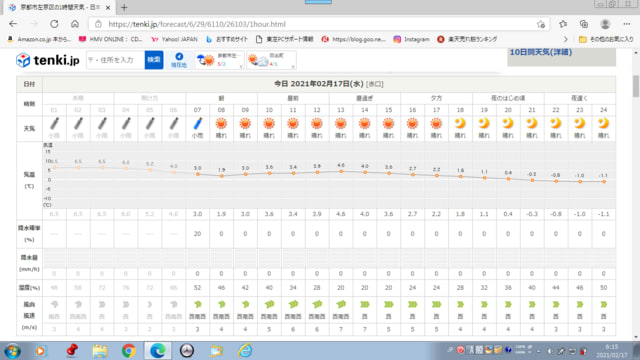Expand the favorites bar overflow chevron
This screenshot has width=640, height=360.
point(565,39)
